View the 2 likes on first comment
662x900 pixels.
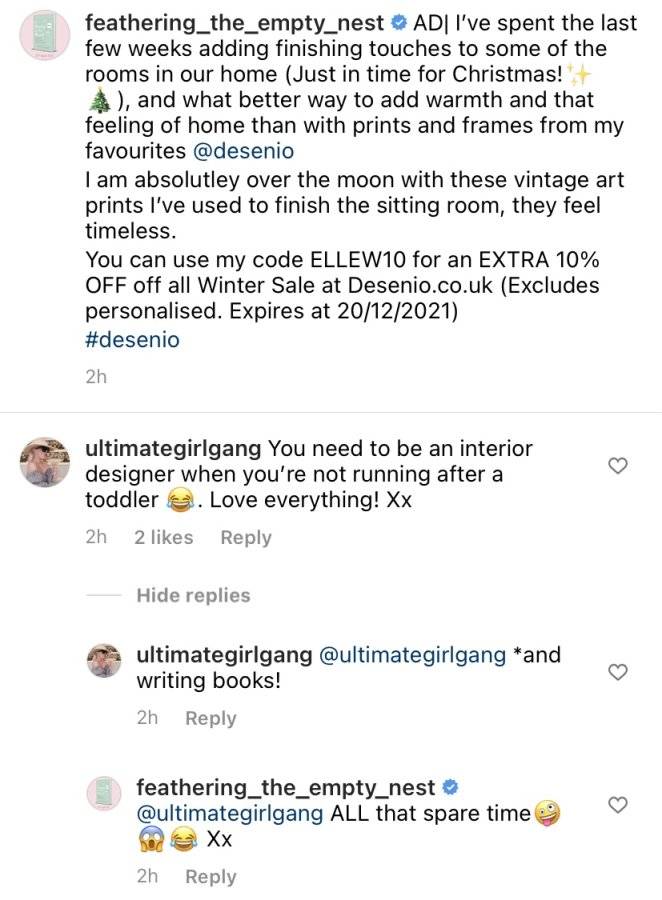[x=164, y=537]
